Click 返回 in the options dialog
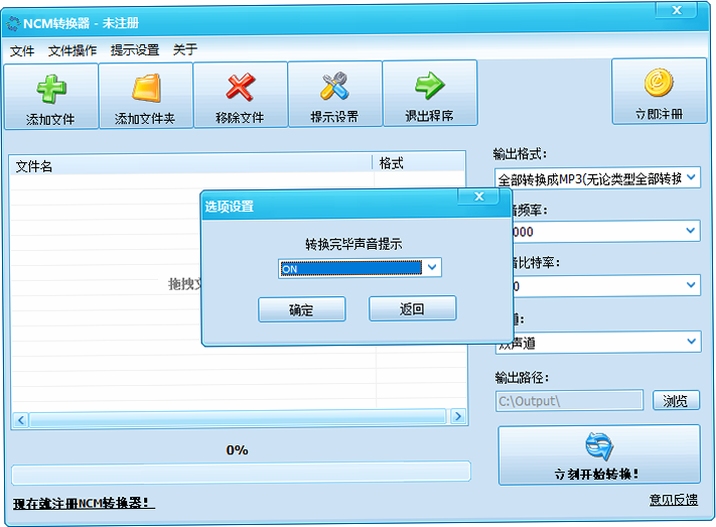Image resolution: width=716 pixels, height=527 pixels. (412, 309)
